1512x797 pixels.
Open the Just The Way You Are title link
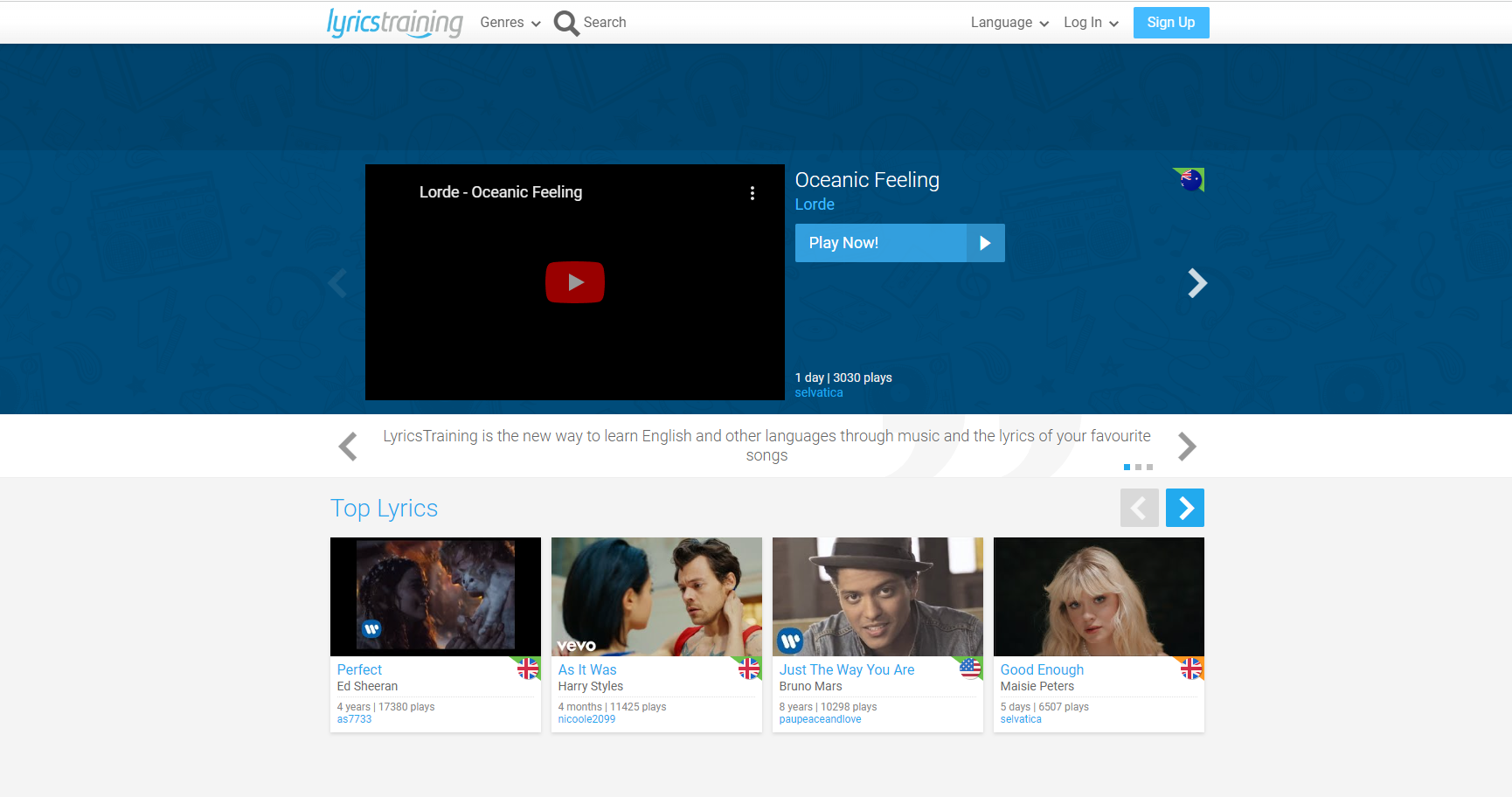click(x=847, y=670)
